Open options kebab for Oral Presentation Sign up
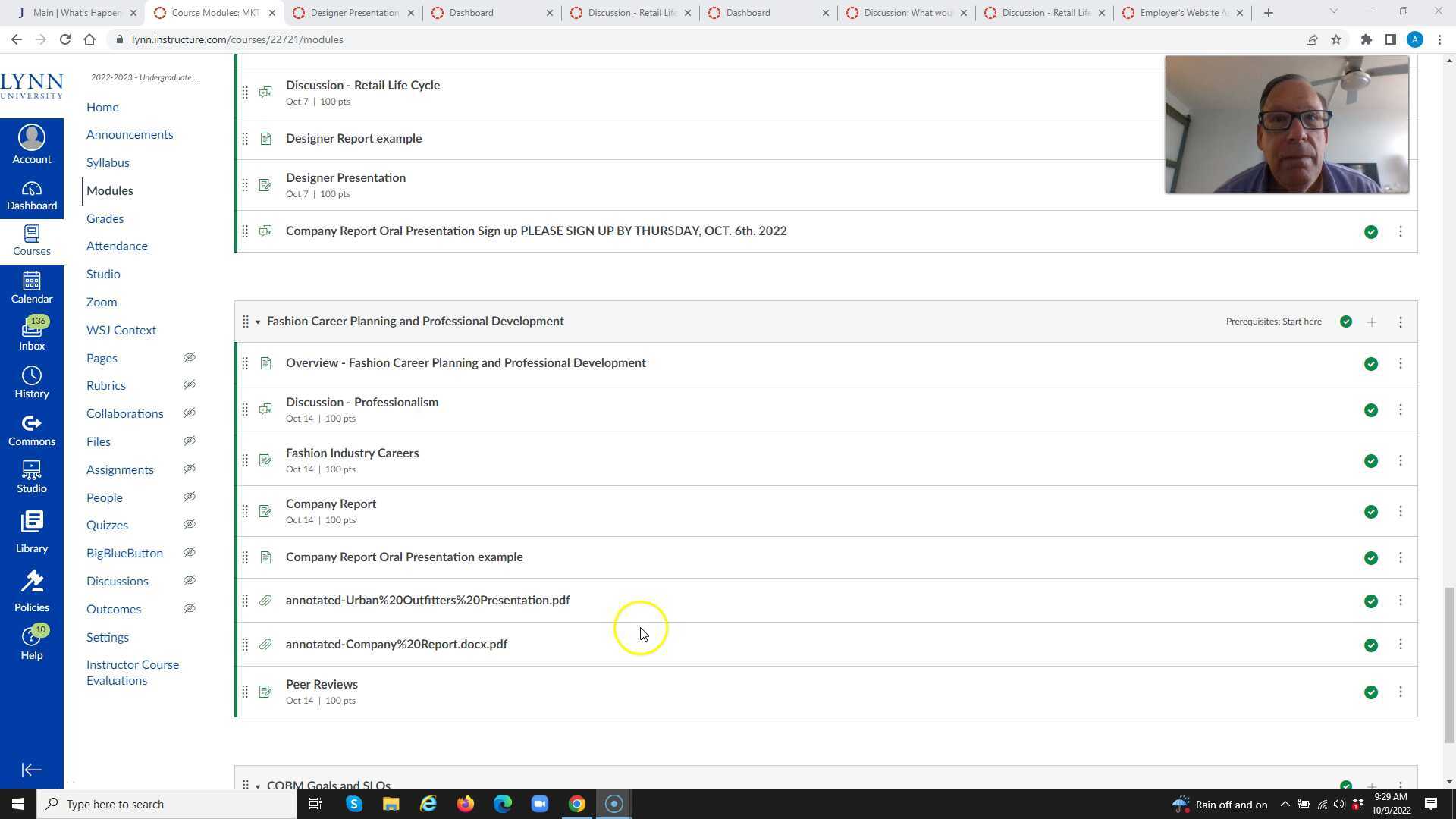 pos(1400,231)
